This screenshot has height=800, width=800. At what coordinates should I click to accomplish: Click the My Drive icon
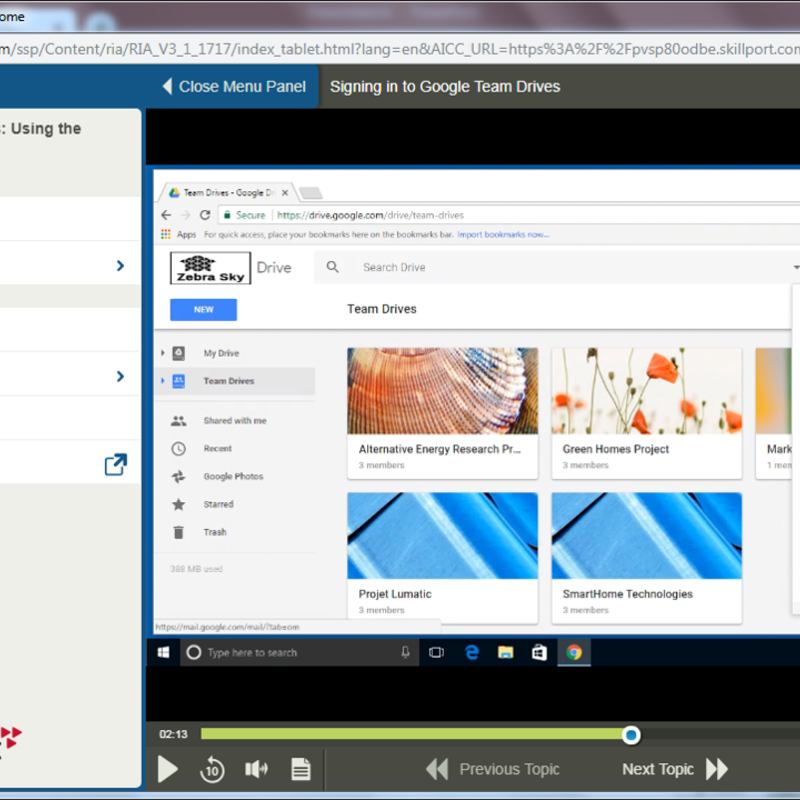pos(179,353)
